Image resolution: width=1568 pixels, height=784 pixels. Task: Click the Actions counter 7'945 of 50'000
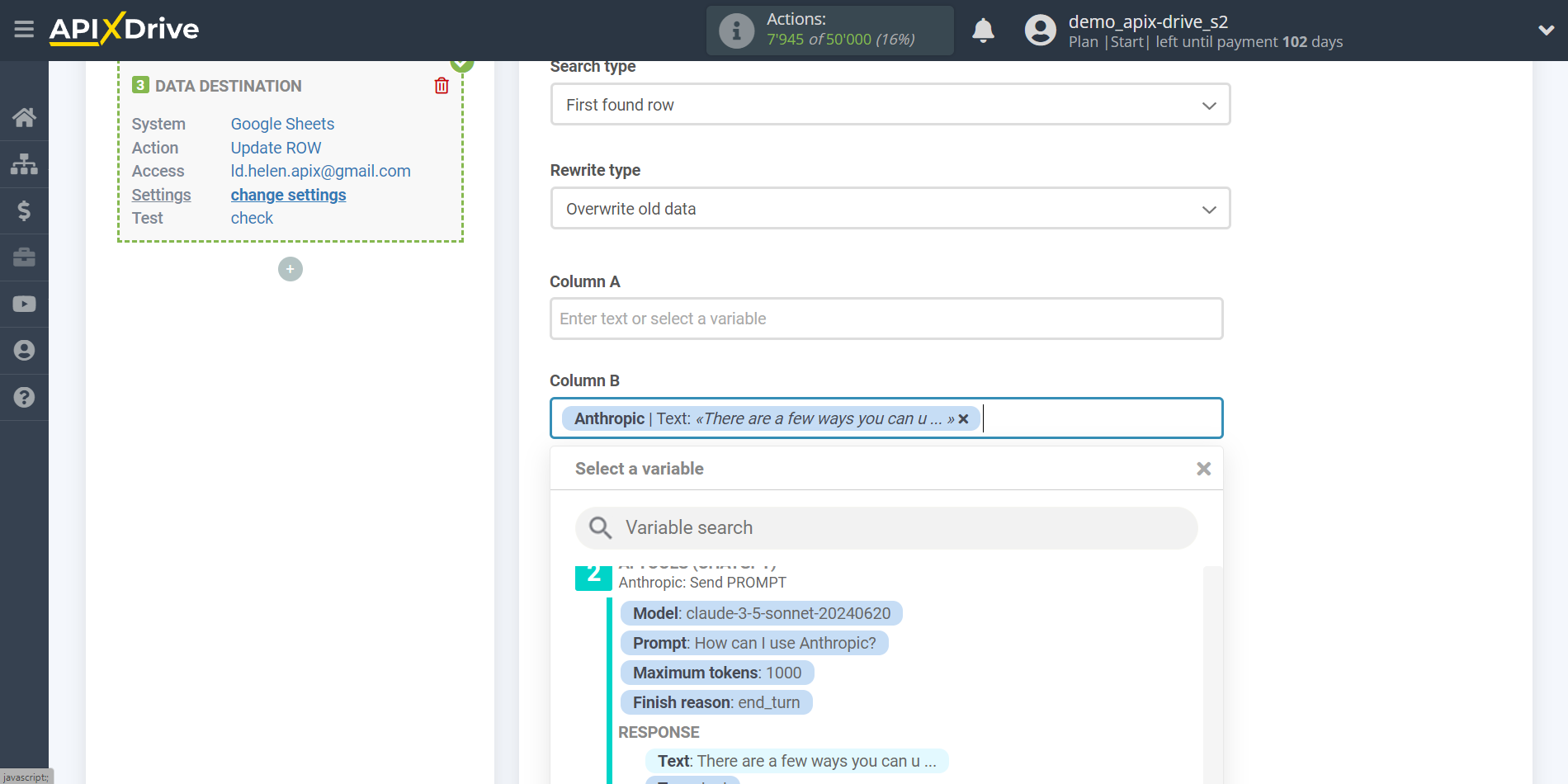(840, 40)
